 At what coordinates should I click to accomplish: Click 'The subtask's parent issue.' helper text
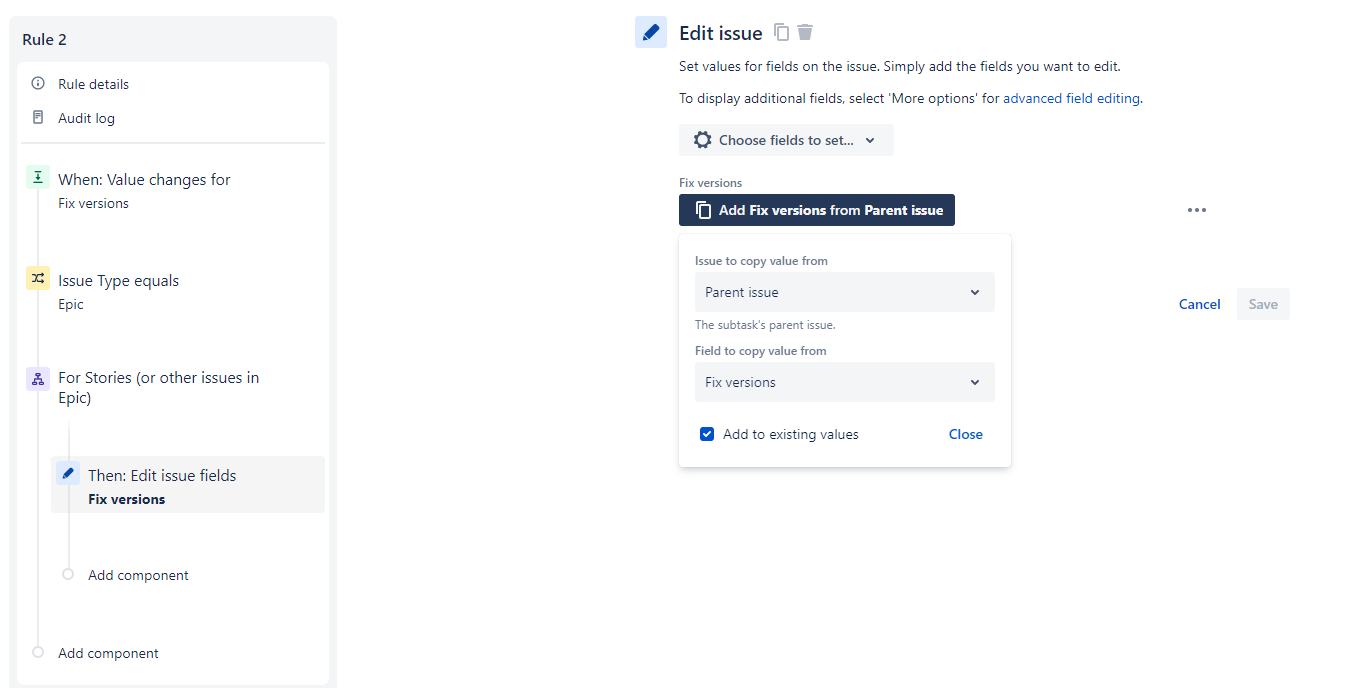tap(765, 325)
